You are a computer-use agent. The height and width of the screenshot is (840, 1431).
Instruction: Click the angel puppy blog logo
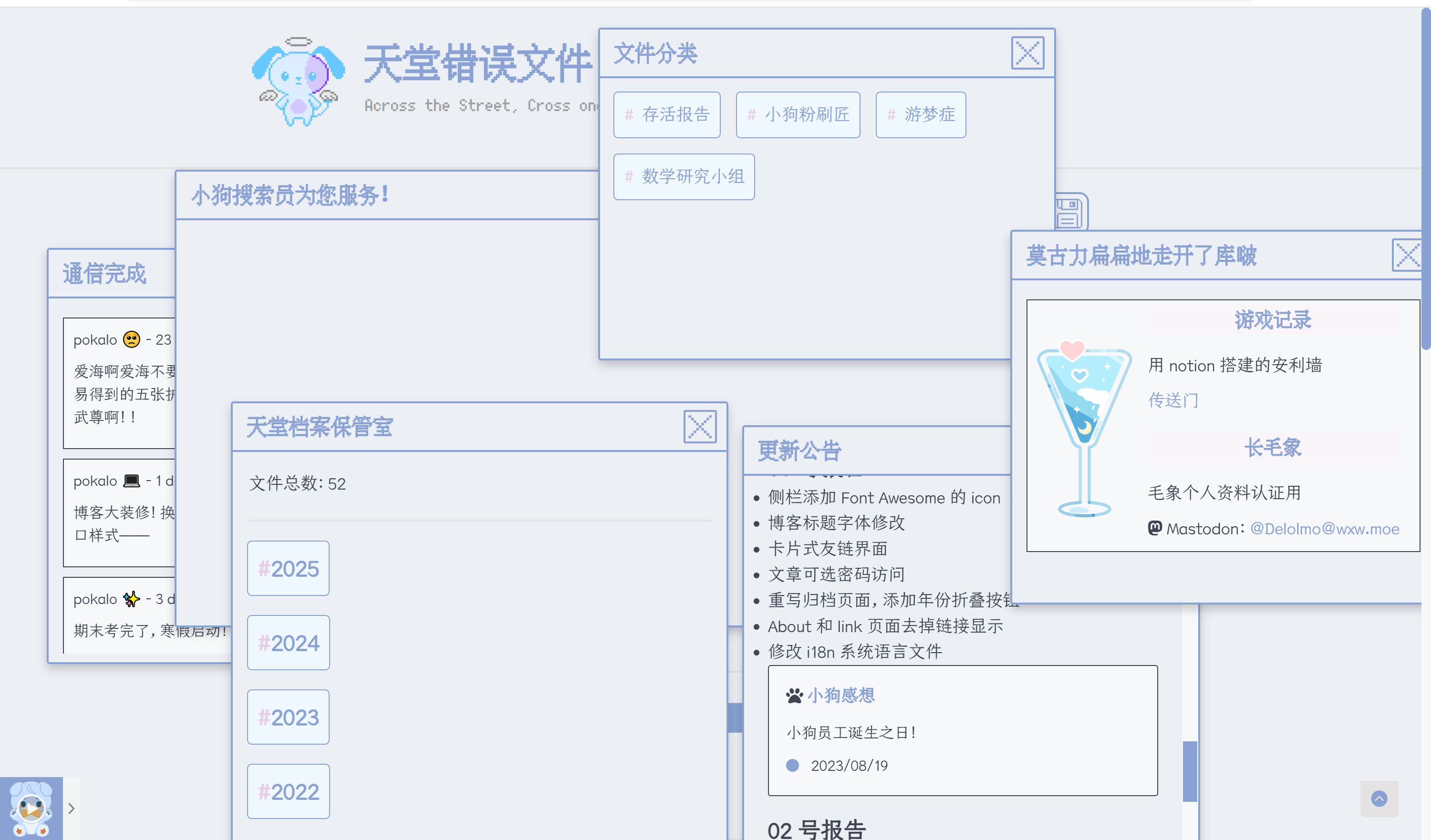pyautogui.click(x=298, y=82)
